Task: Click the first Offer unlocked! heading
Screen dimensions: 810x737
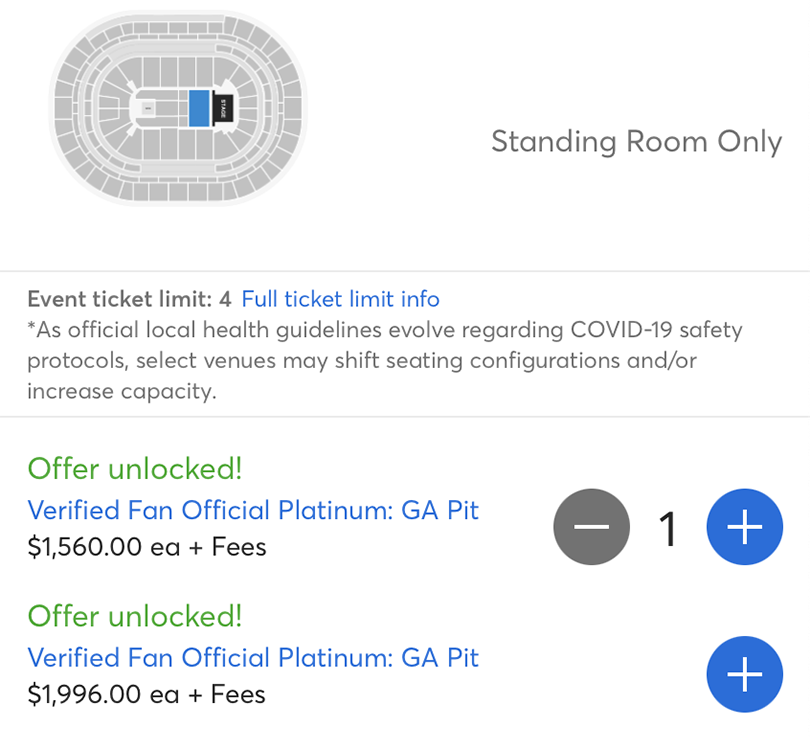Action: (135, 469)
